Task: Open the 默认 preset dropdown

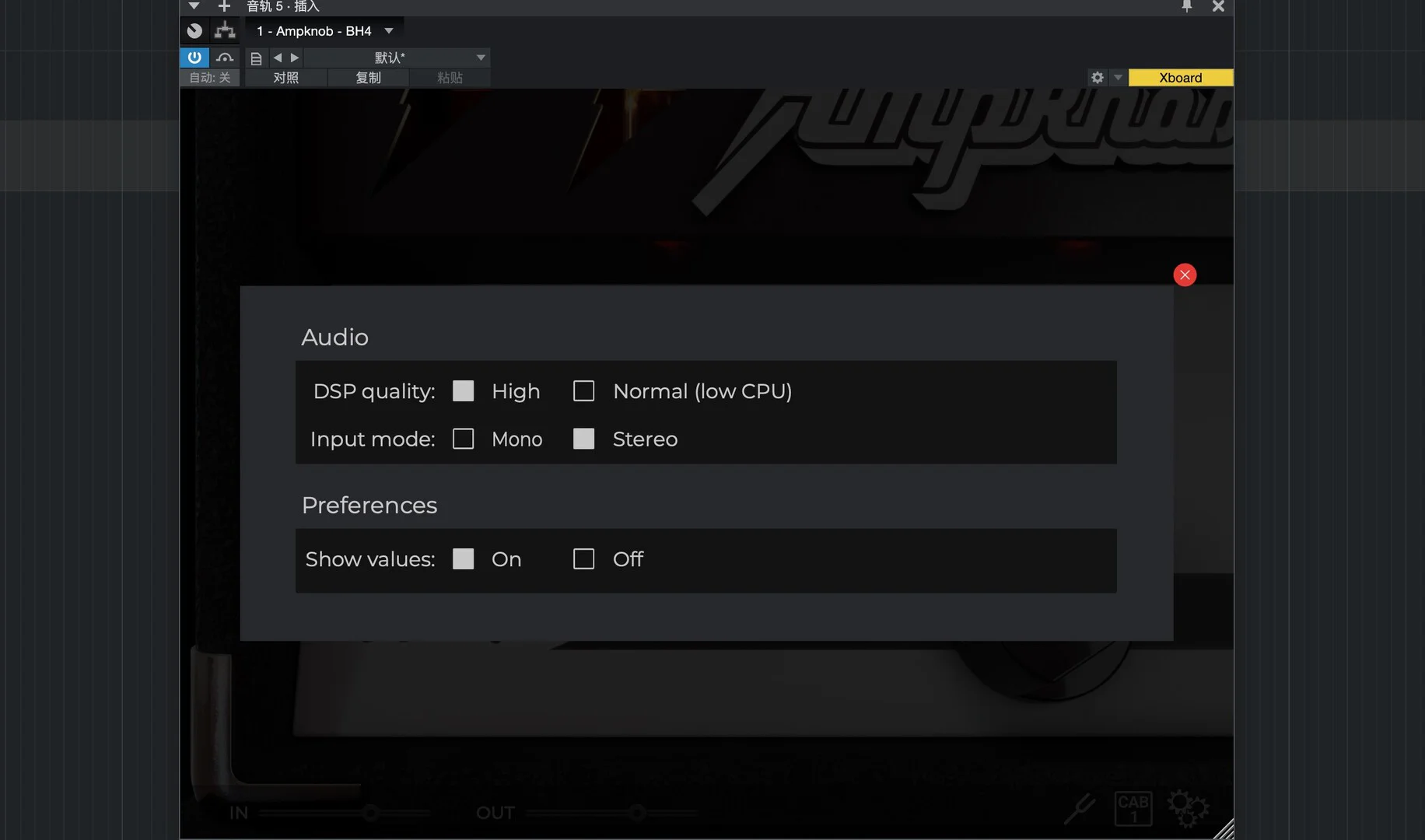Action: pyautogui.click(x=481, y=58)
